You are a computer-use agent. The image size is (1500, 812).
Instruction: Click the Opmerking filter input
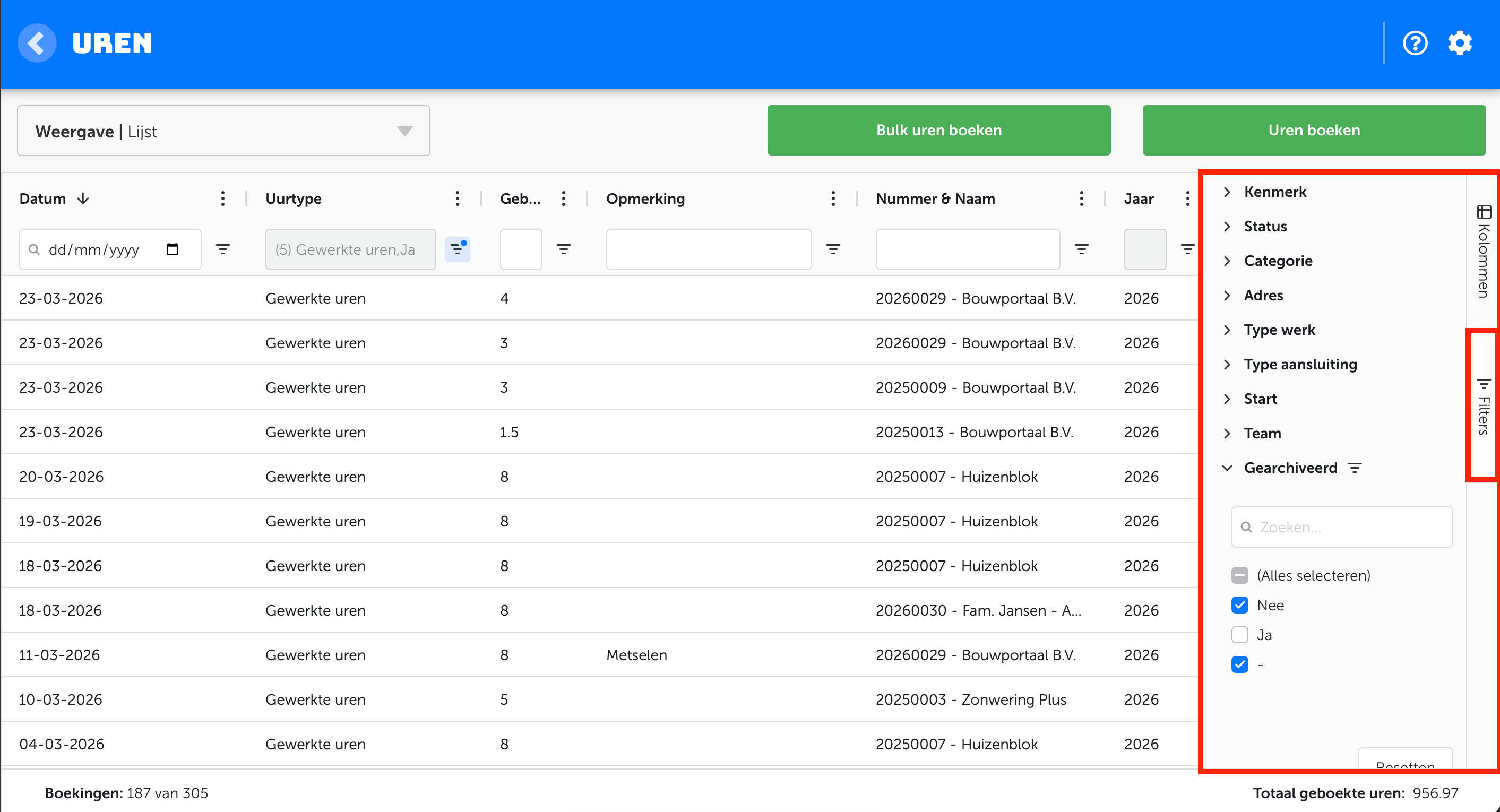[x=709, y=249]
